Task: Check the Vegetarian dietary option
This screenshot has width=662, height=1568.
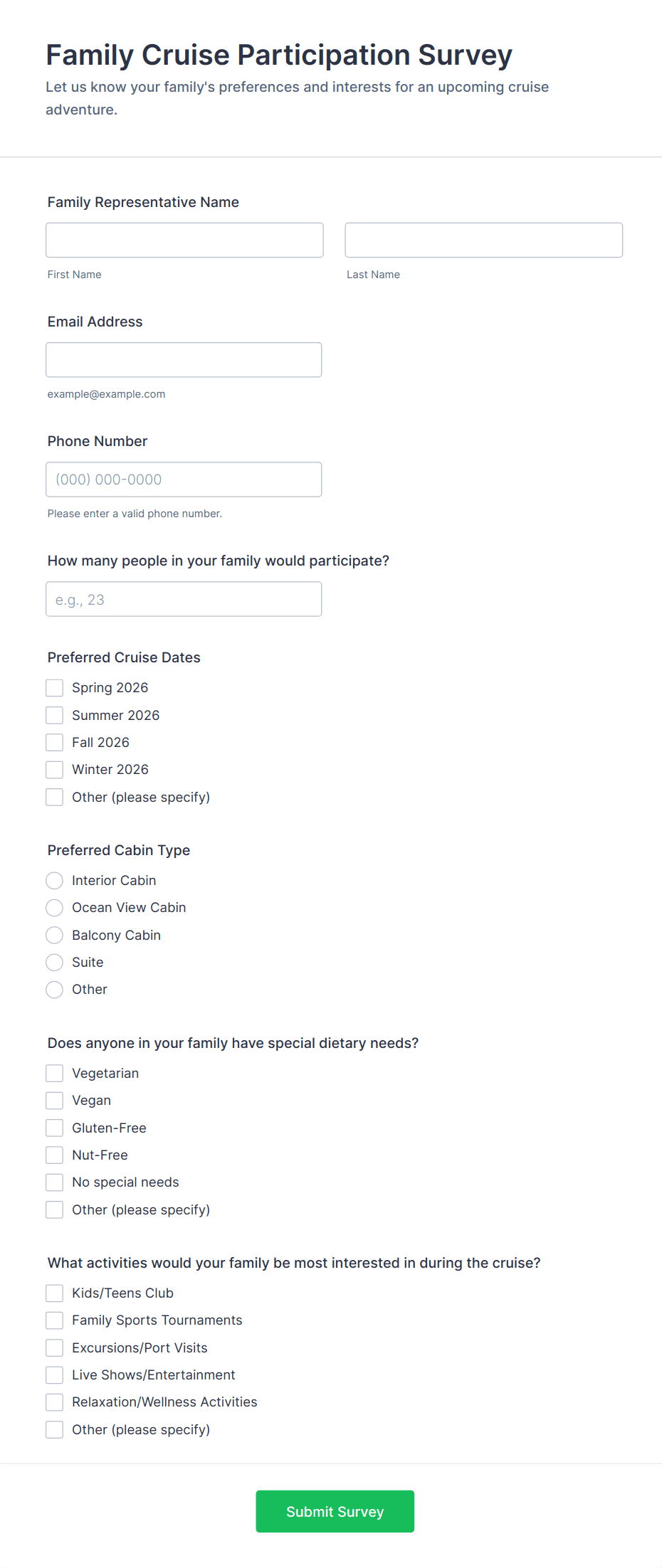Action: click(x=55, y=1074)
